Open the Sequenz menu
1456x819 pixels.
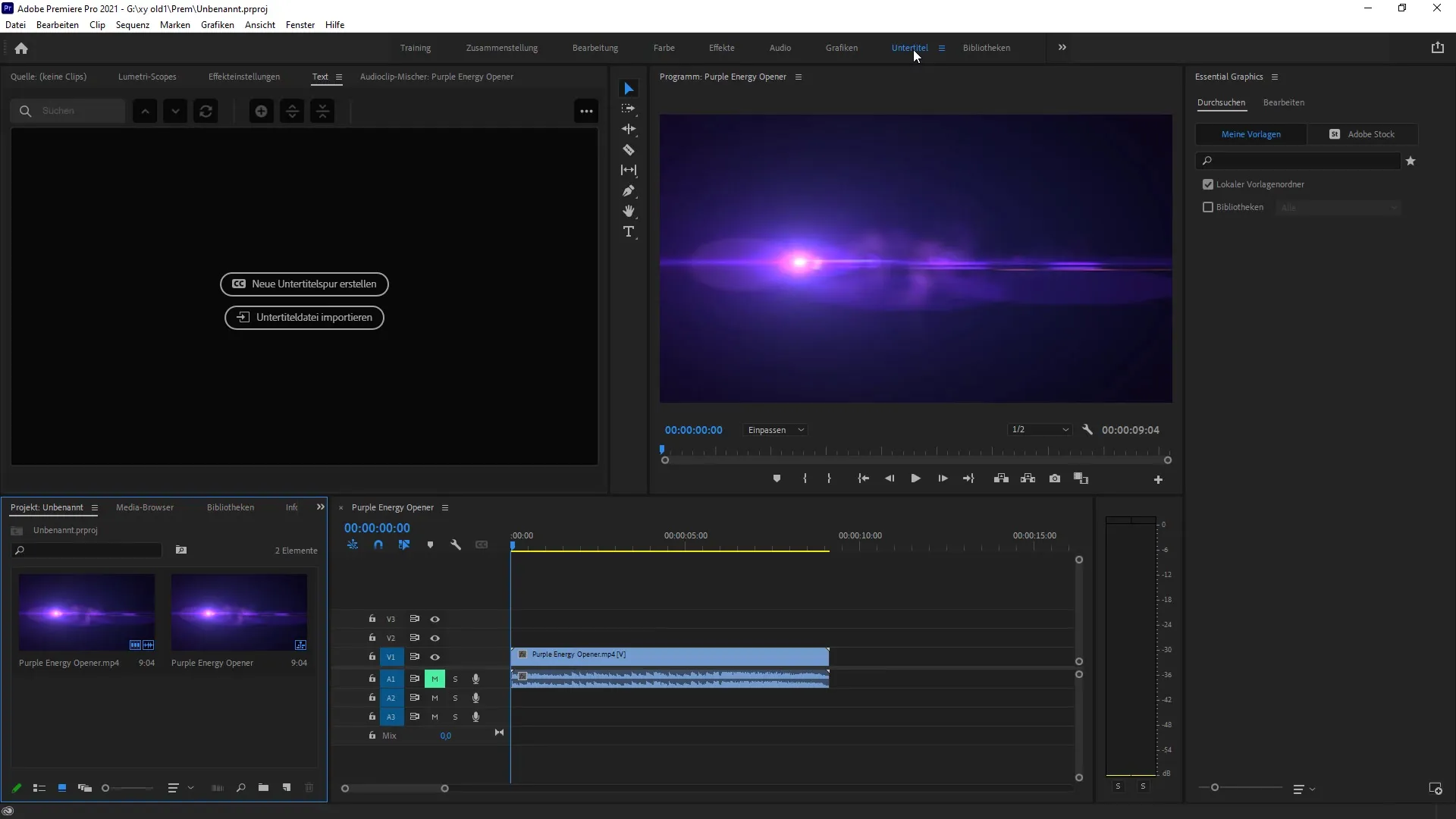point(133,25)
